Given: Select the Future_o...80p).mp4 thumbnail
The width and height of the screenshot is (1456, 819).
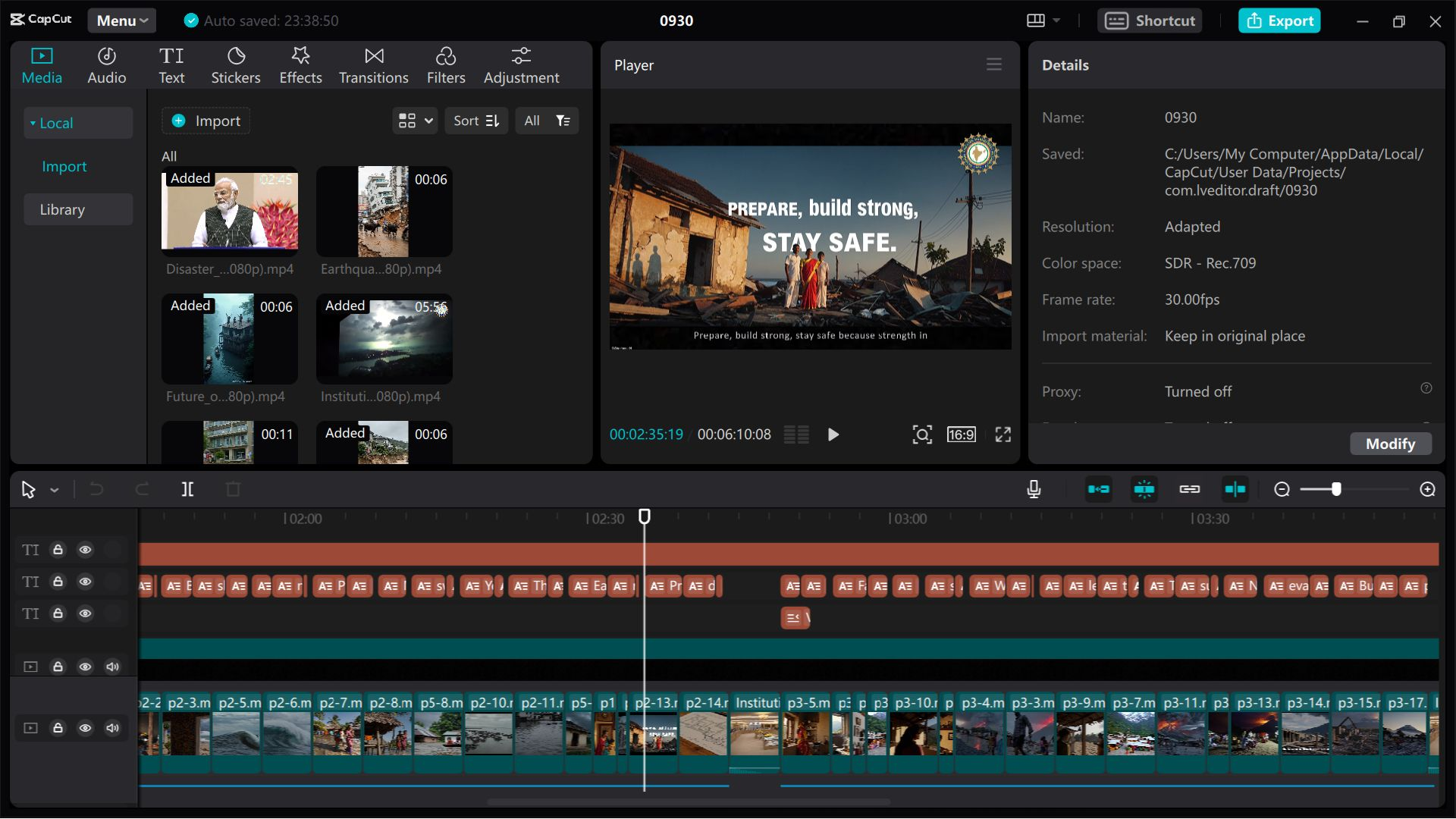Looking at the screenshot, I should tap(229, 339).
